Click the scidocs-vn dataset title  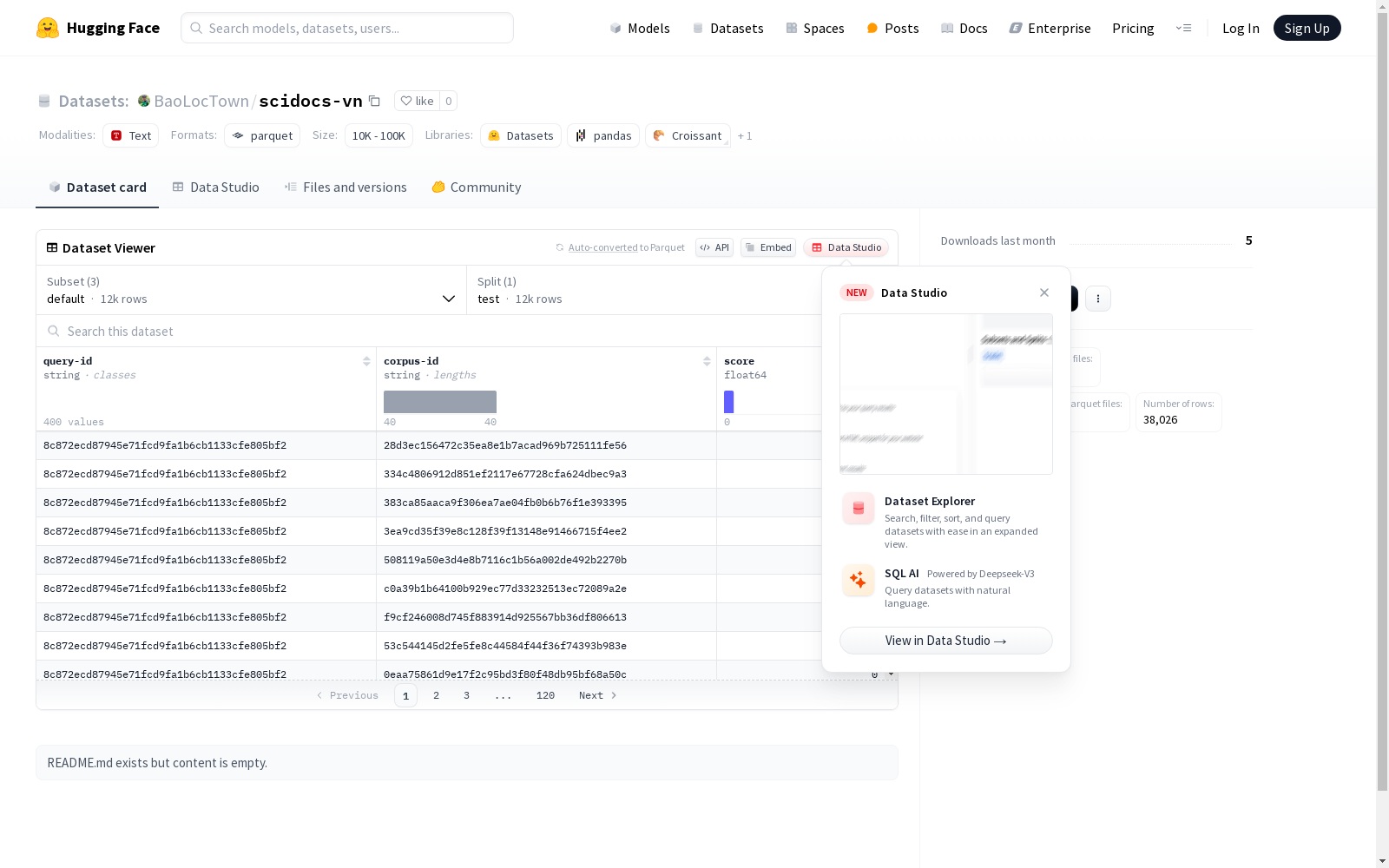[x=311, y=101]
